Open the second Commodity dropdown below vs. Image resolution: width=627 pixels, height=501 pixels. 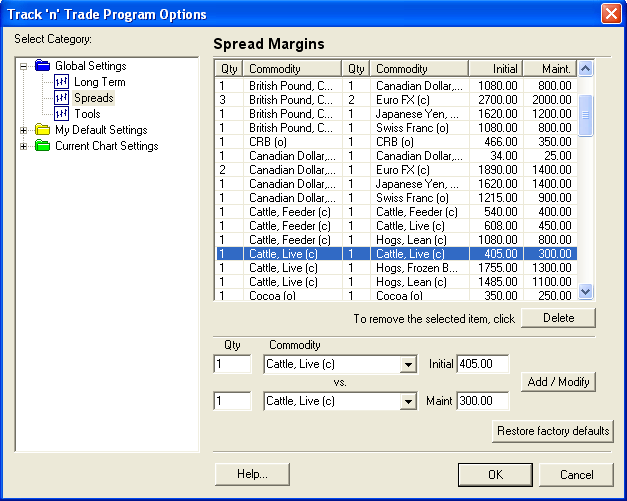[x=407, y=401]
